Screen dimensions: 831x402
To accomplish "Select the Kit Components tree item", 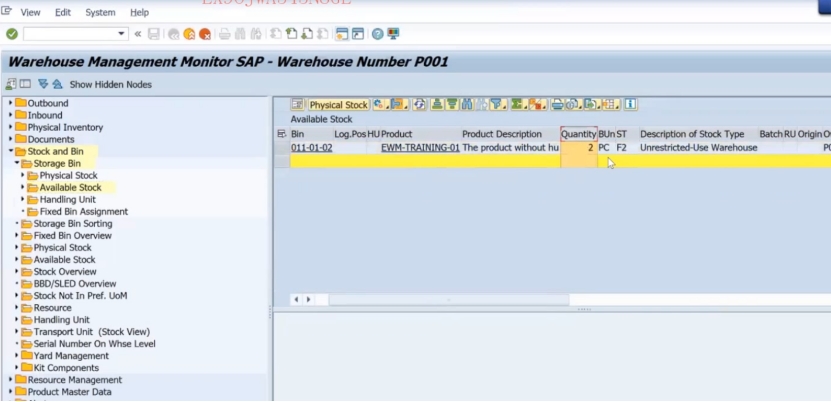I will 66,368.
